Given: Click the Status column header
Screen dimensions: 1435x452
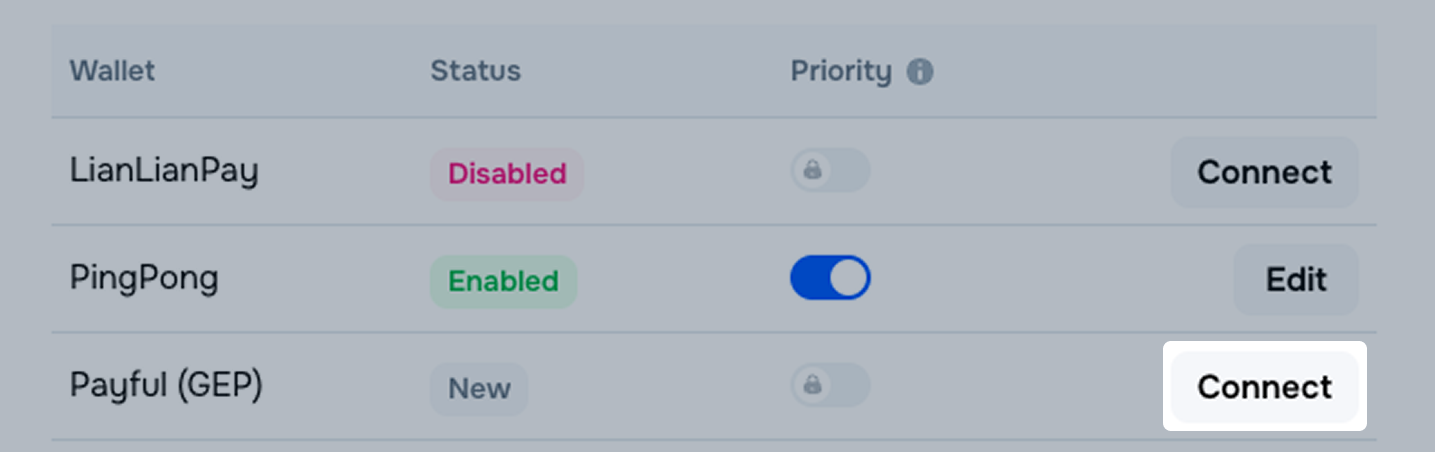Looking at the screenshot, I should pos(475,72).
